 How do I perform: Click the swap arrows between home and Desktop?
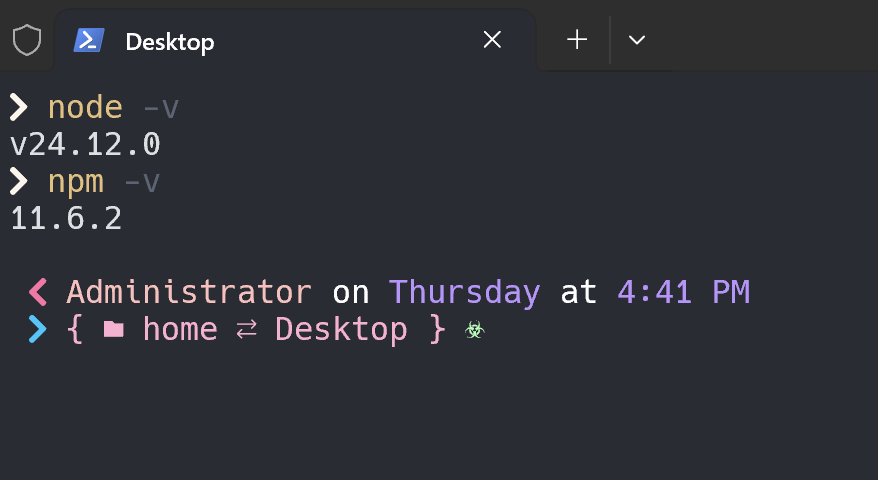point(246,330)
